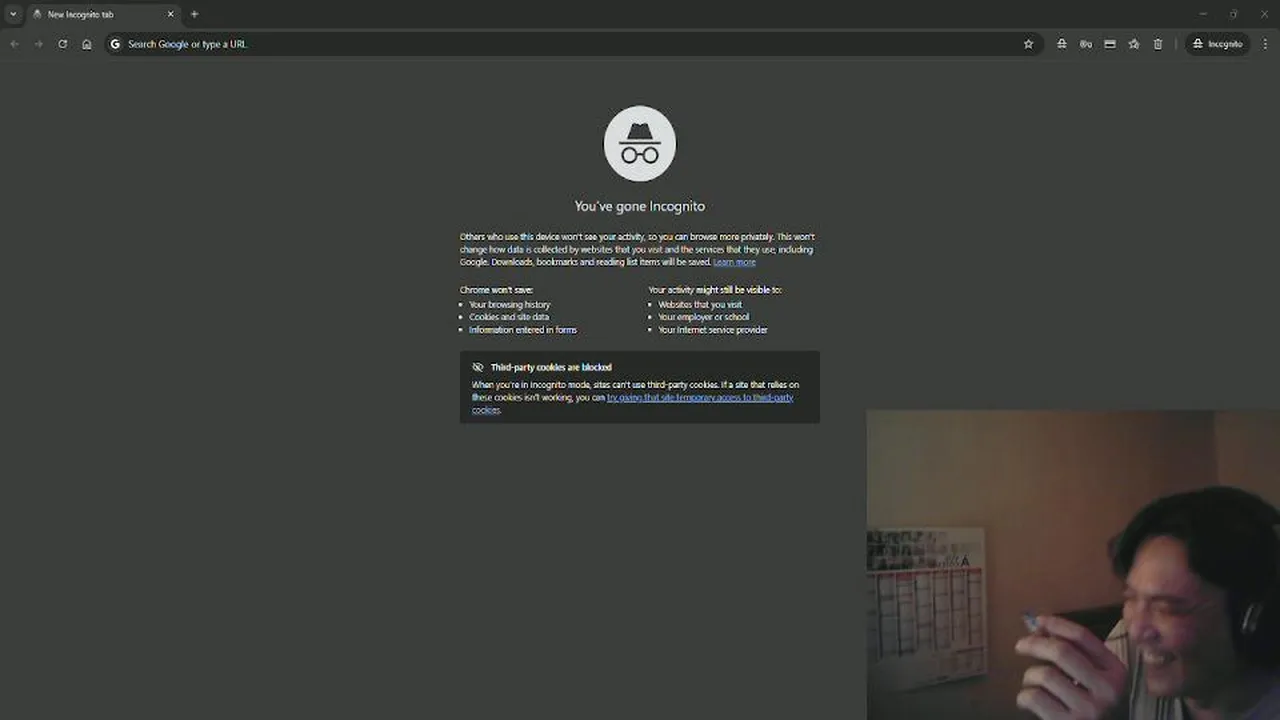Open the home page button
This screenshot has width=1280, height=720.
87,44
